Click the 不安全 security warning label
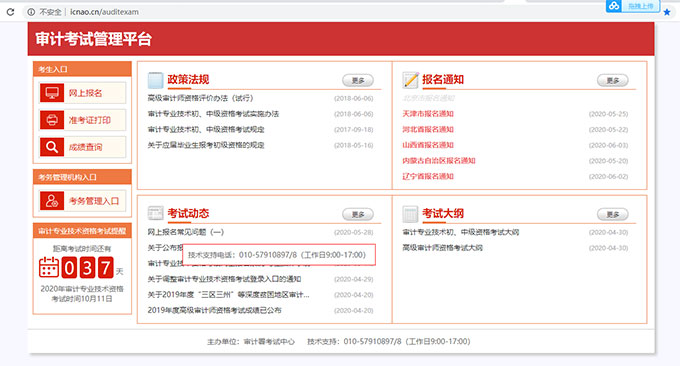680x366 pixels. 50,12
